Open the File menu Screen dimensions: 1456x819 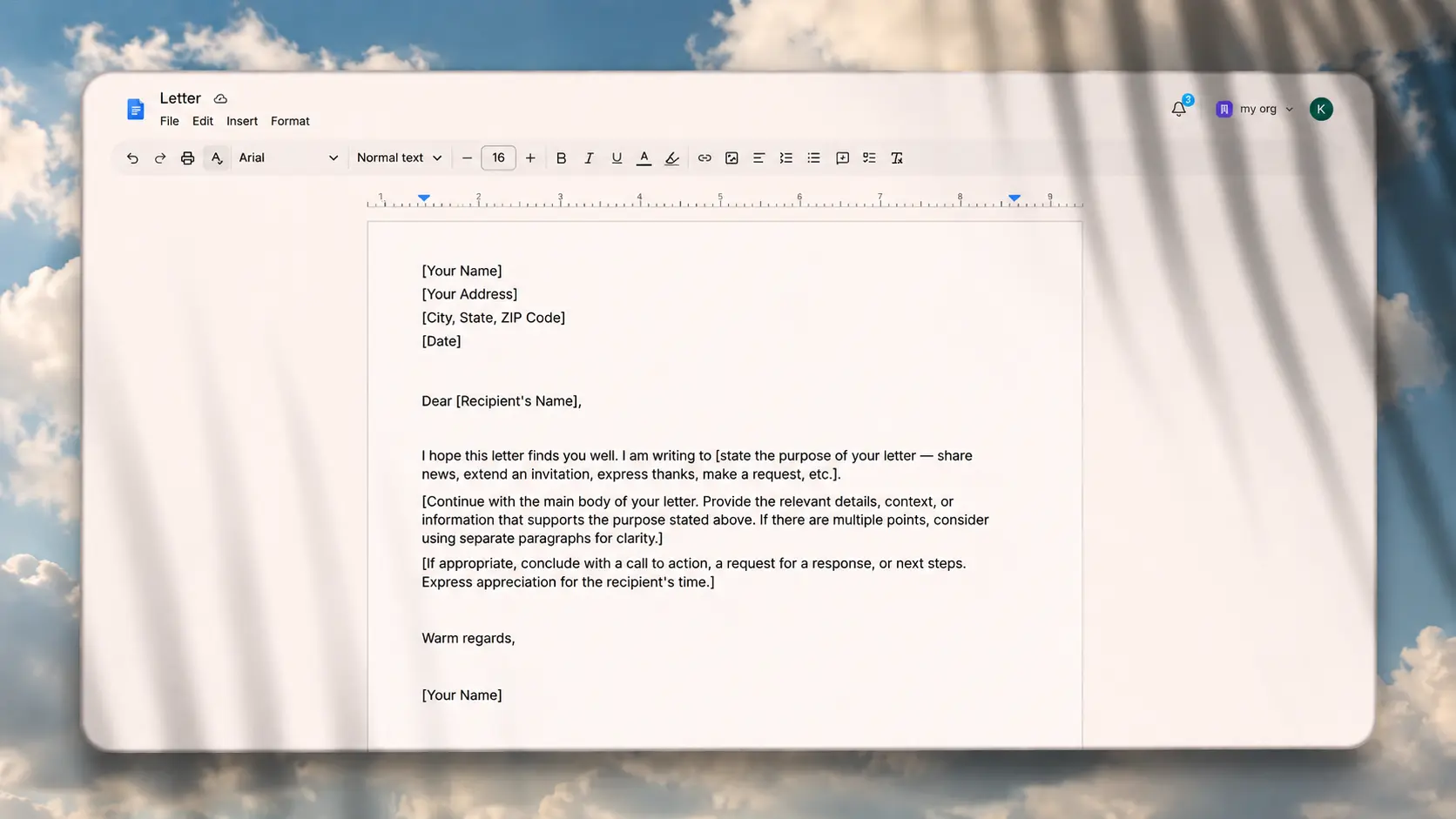170,121
